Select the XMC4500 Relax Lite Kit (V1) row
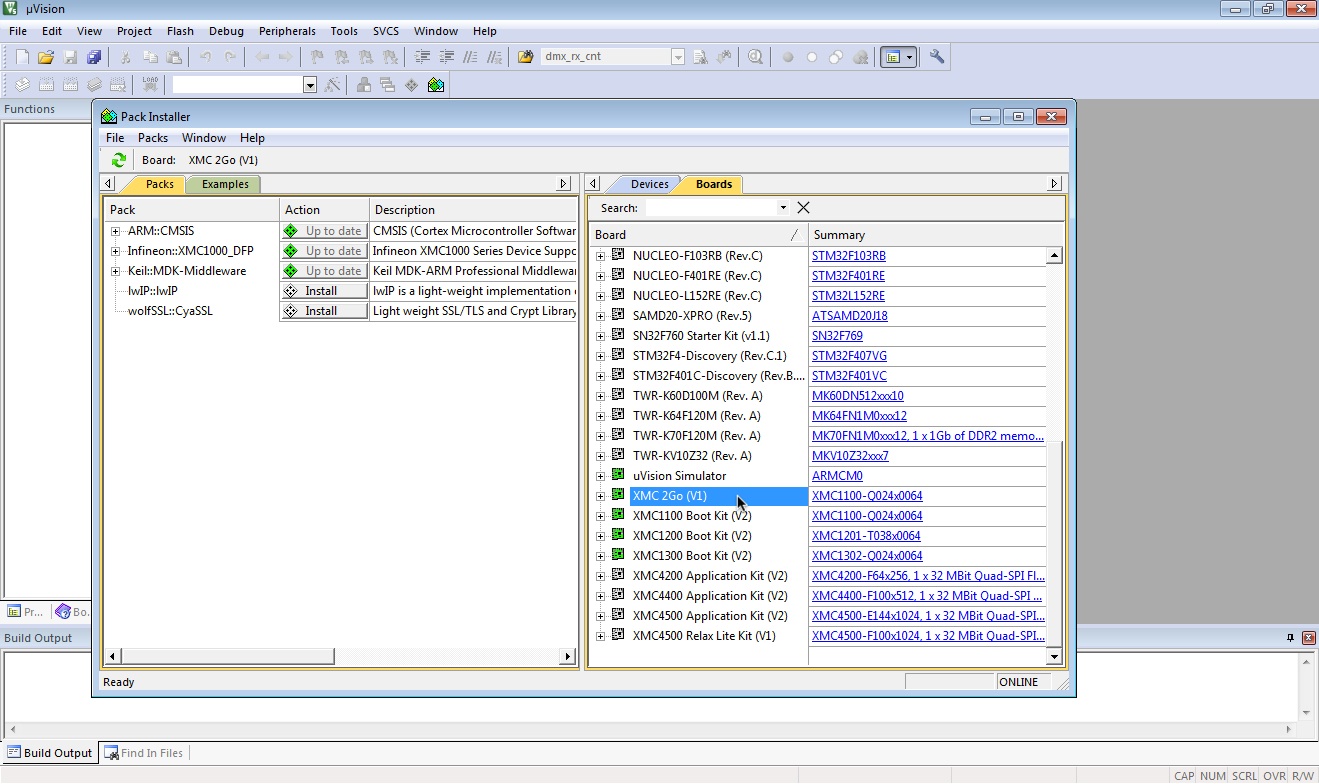 [x=704, y=636]
